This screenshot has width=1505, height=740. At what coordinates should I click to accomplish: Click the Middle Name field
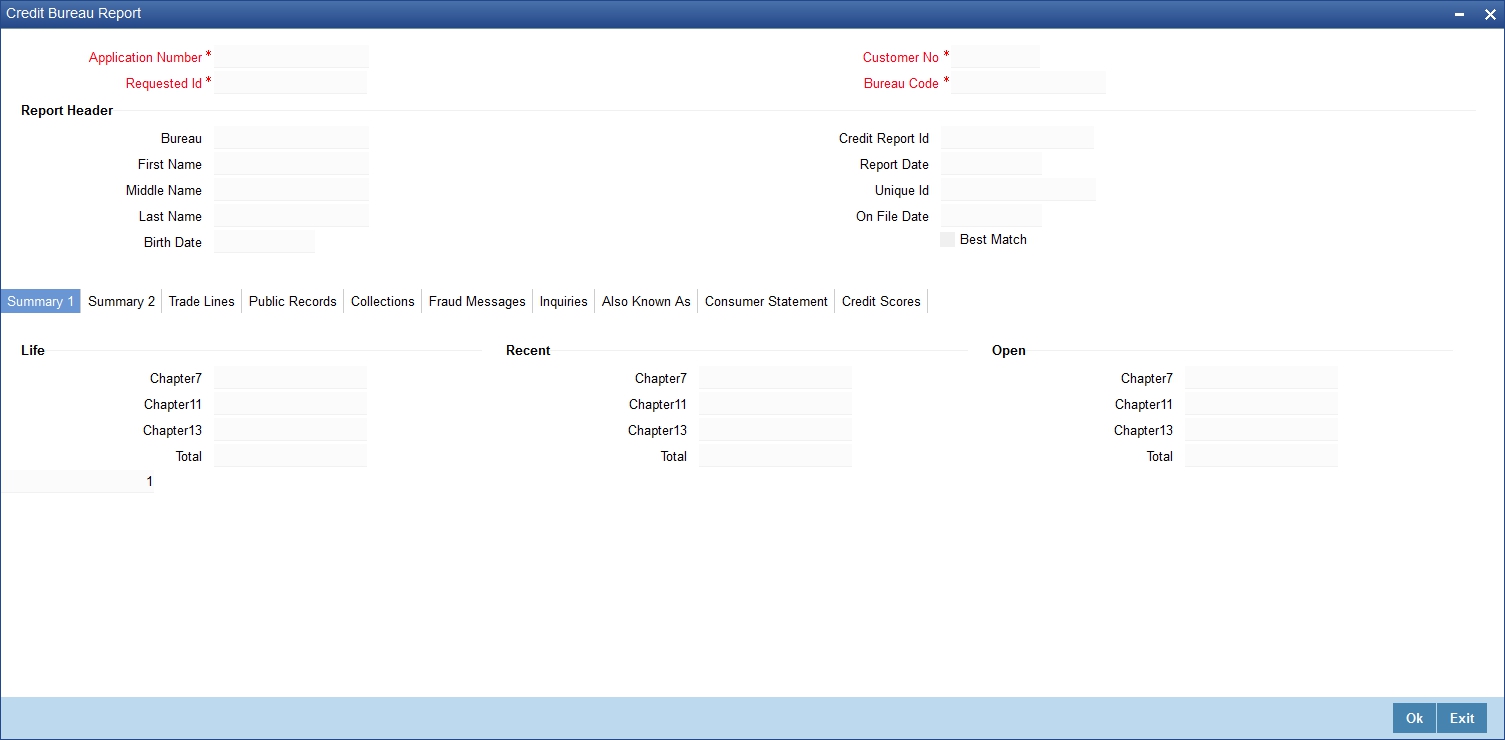[x=291, y=190]
